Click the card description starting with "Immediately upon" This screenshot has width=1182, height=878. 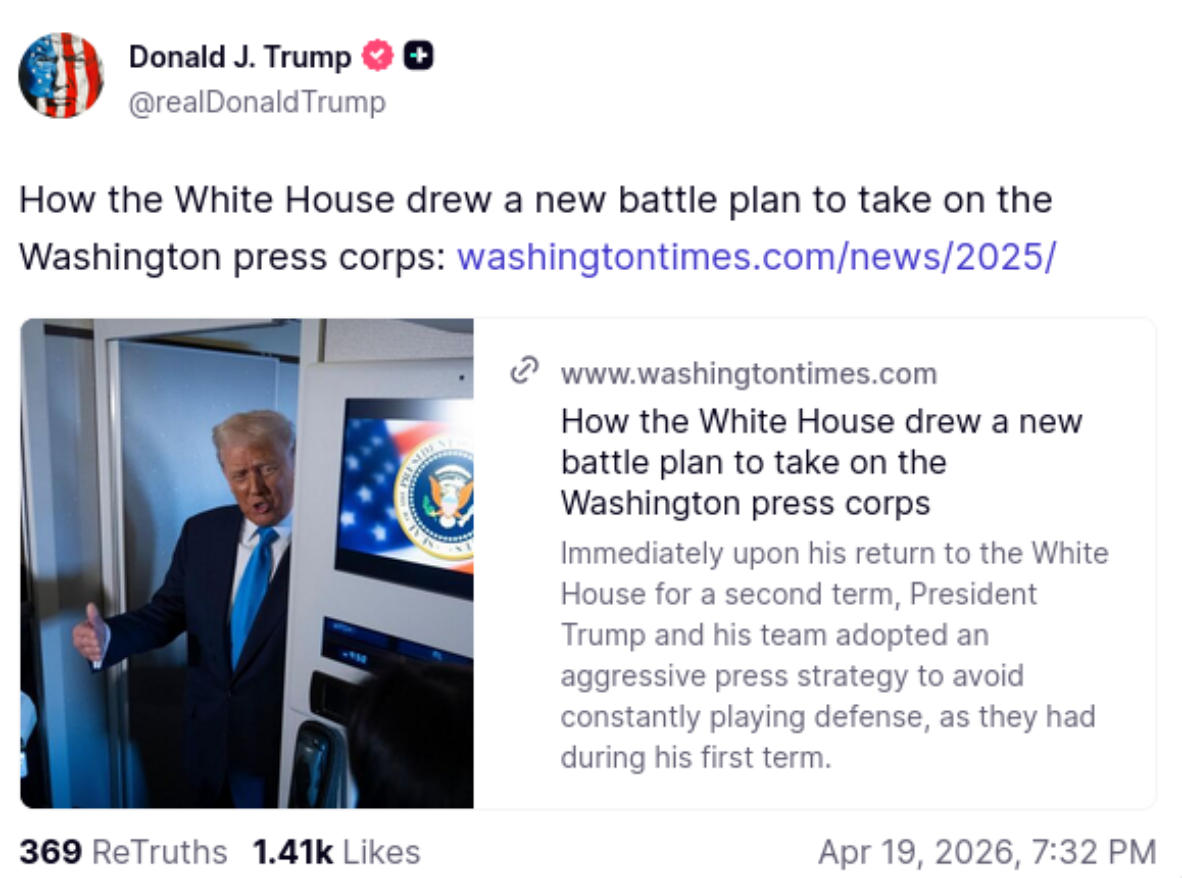click(x=835, y=655)
